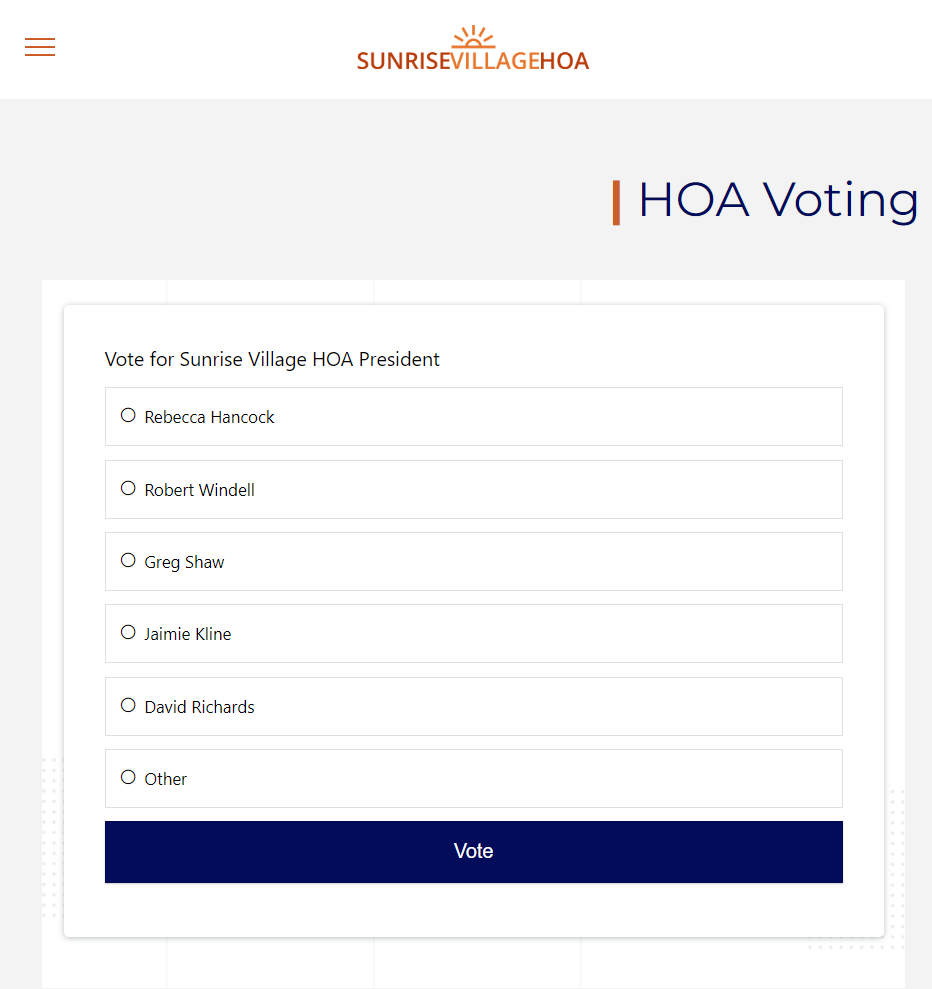Click the Jaimie Kline option row
This screenshot has height=989, width=932.
[x=473, y=633]
